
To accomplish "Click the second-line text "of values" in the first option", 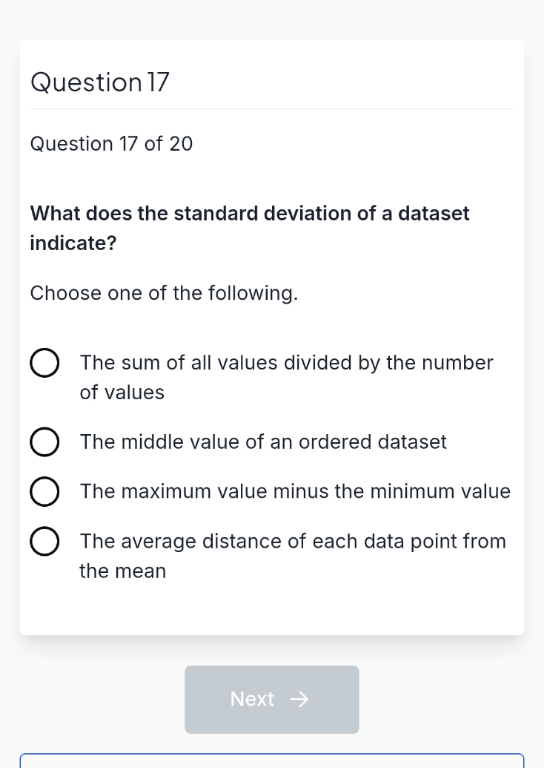I will tap(122, 392).
